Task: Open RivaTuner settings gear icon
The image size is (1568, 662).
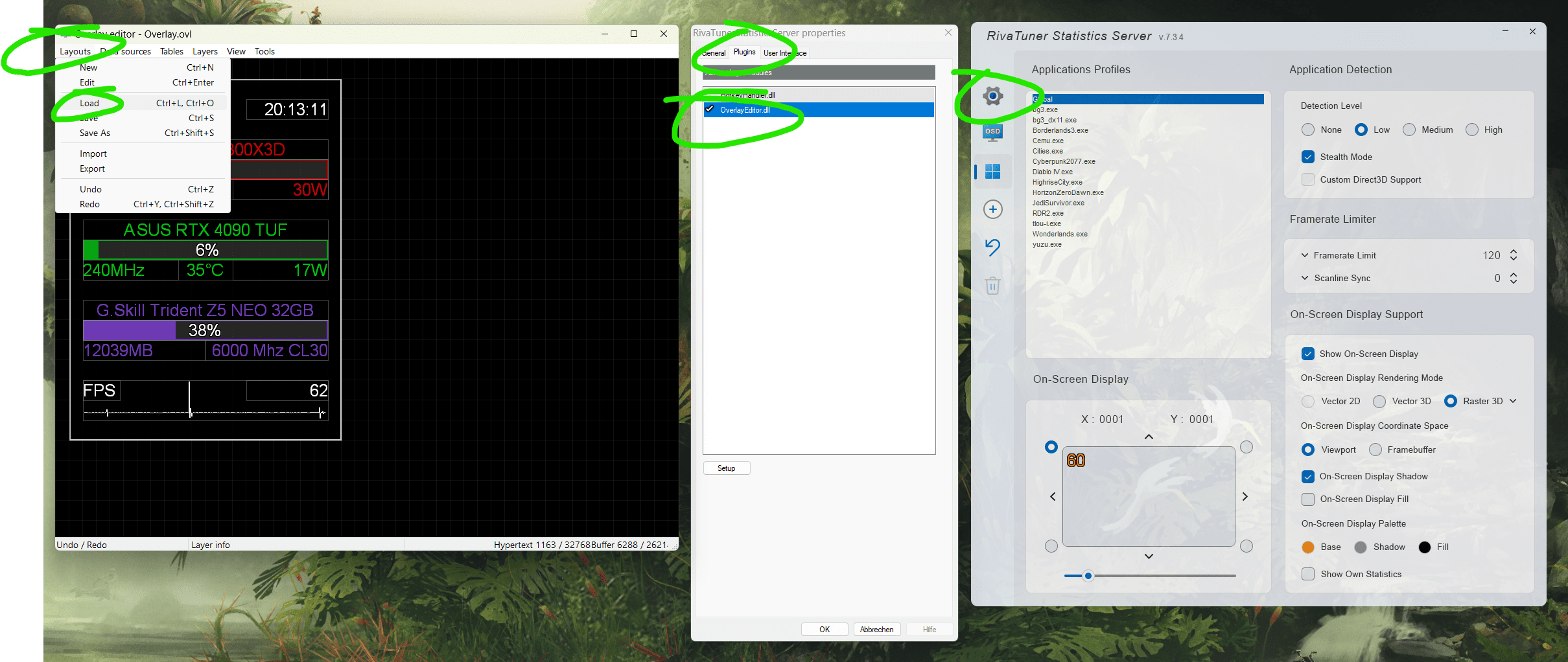Action: tap(992, 96)
